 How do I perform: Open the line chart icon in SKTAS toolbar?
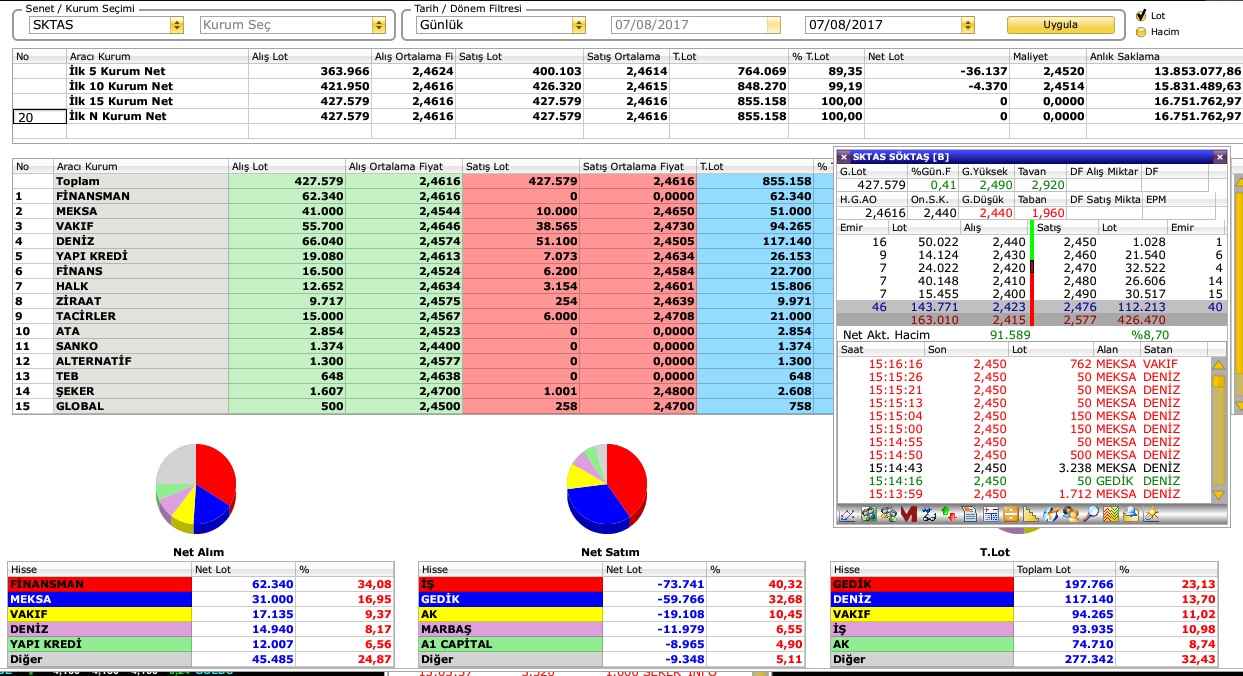click(x=847, y=515)
